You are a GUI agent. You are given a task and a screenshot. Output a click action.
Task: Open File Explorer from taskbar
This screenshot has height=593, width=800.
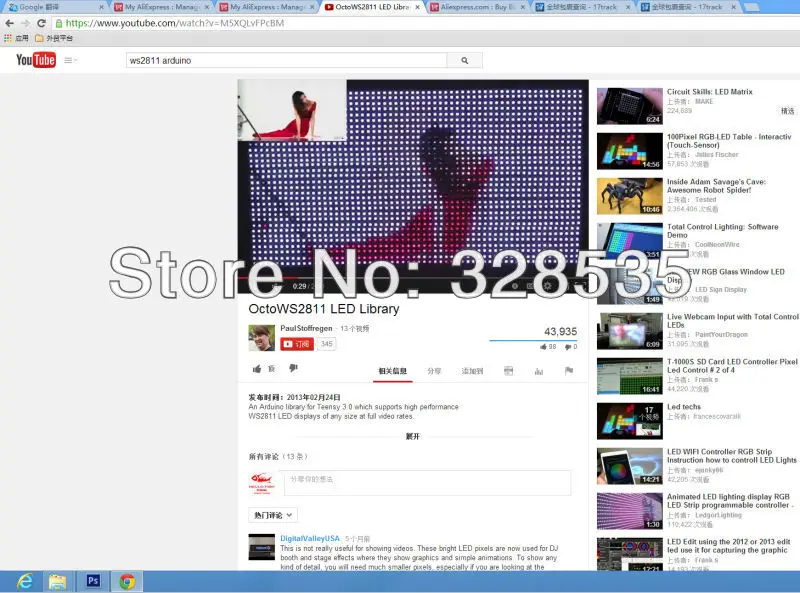coord(58,581)
